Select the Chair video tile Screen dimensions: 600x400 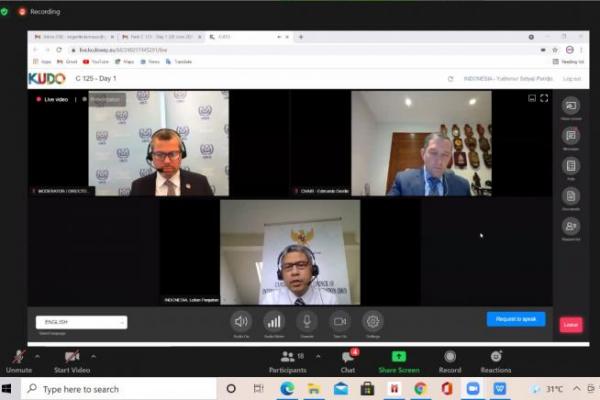pyautogui.click(x=421, y=143)
